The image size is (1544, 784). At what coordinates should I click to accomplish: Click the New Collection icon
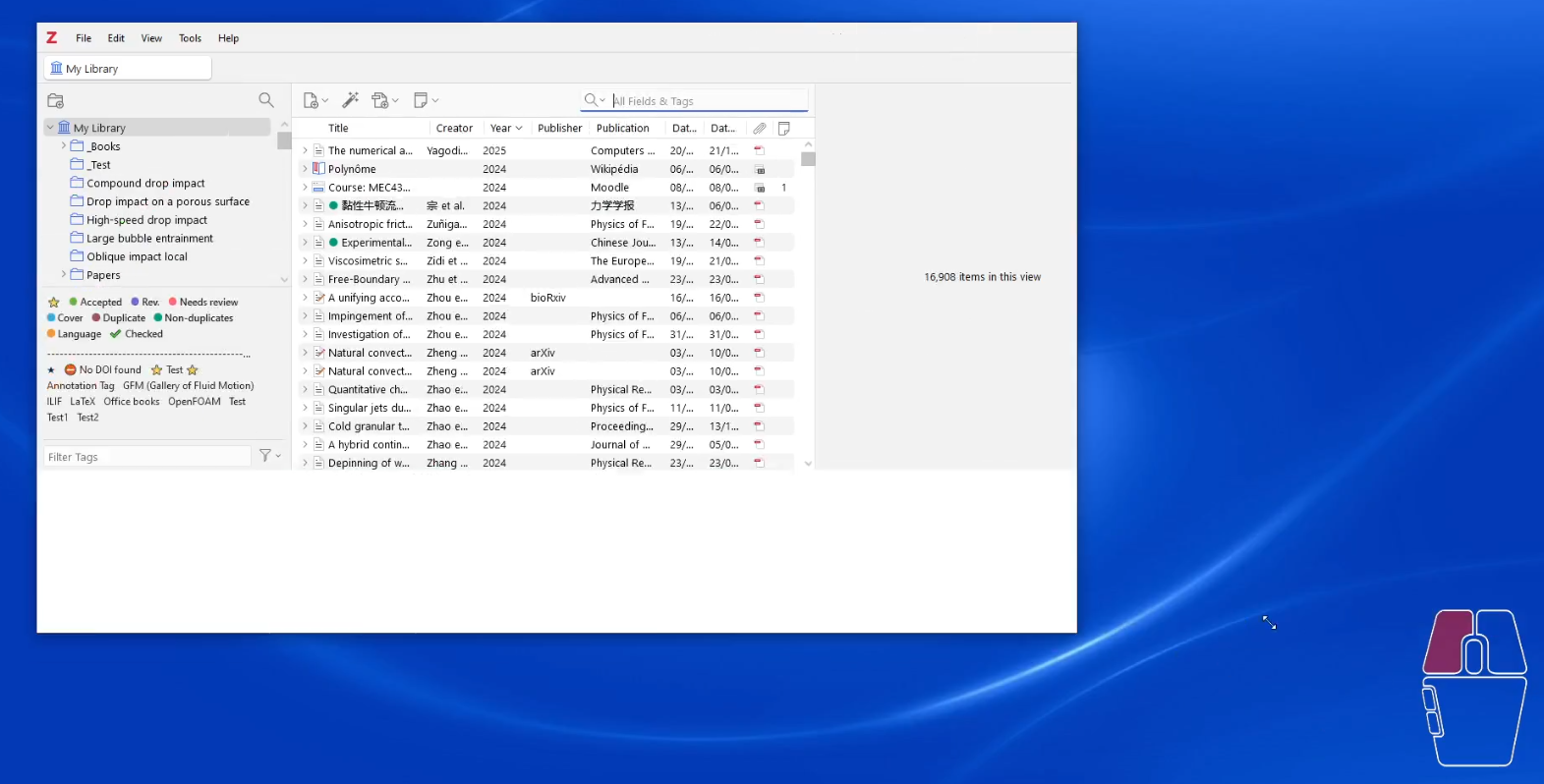56,100
